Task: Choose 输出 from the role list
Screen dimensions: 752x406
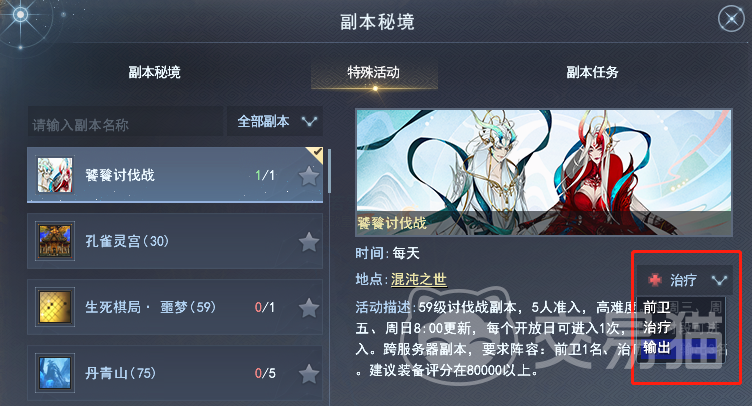Action: click(x=656, y=347)
